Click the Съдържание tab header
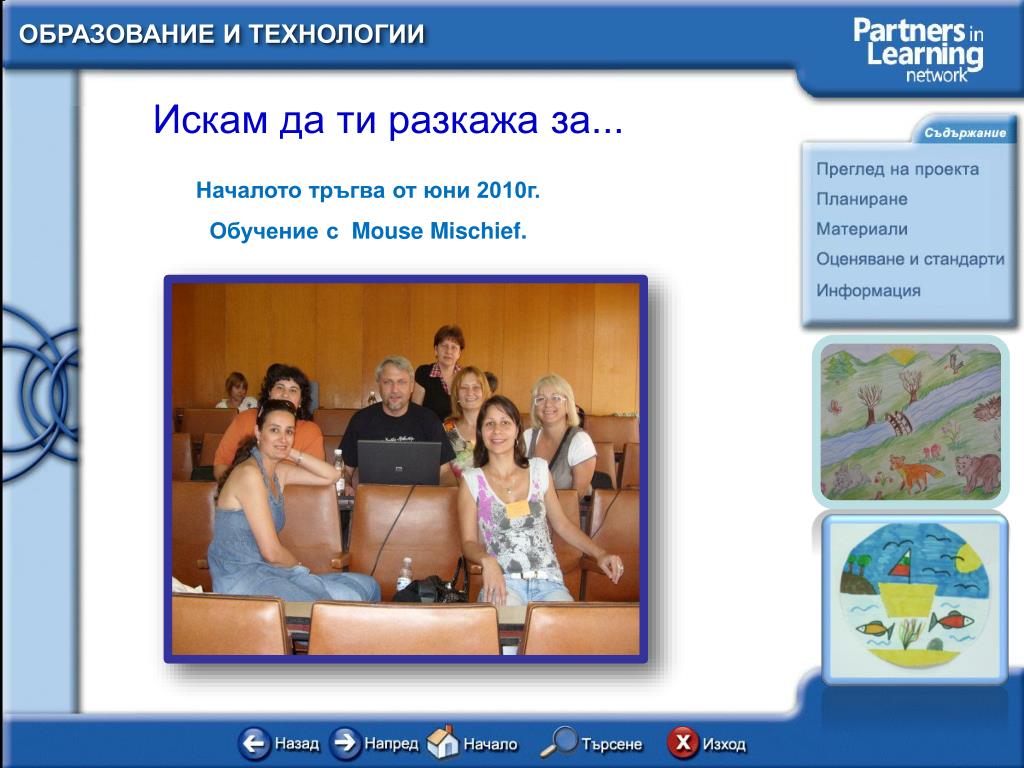This screenshot has width=1024, height=768. click(x=965, y=133)
